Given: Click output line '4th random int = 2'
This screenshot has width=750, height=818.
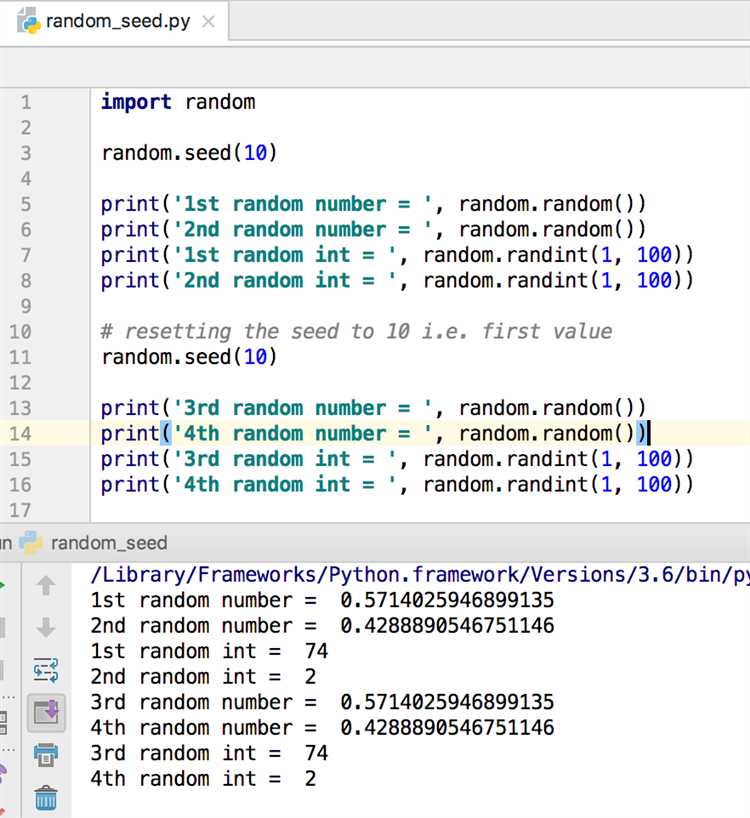Looking at the screenshot, I should 203,779.
